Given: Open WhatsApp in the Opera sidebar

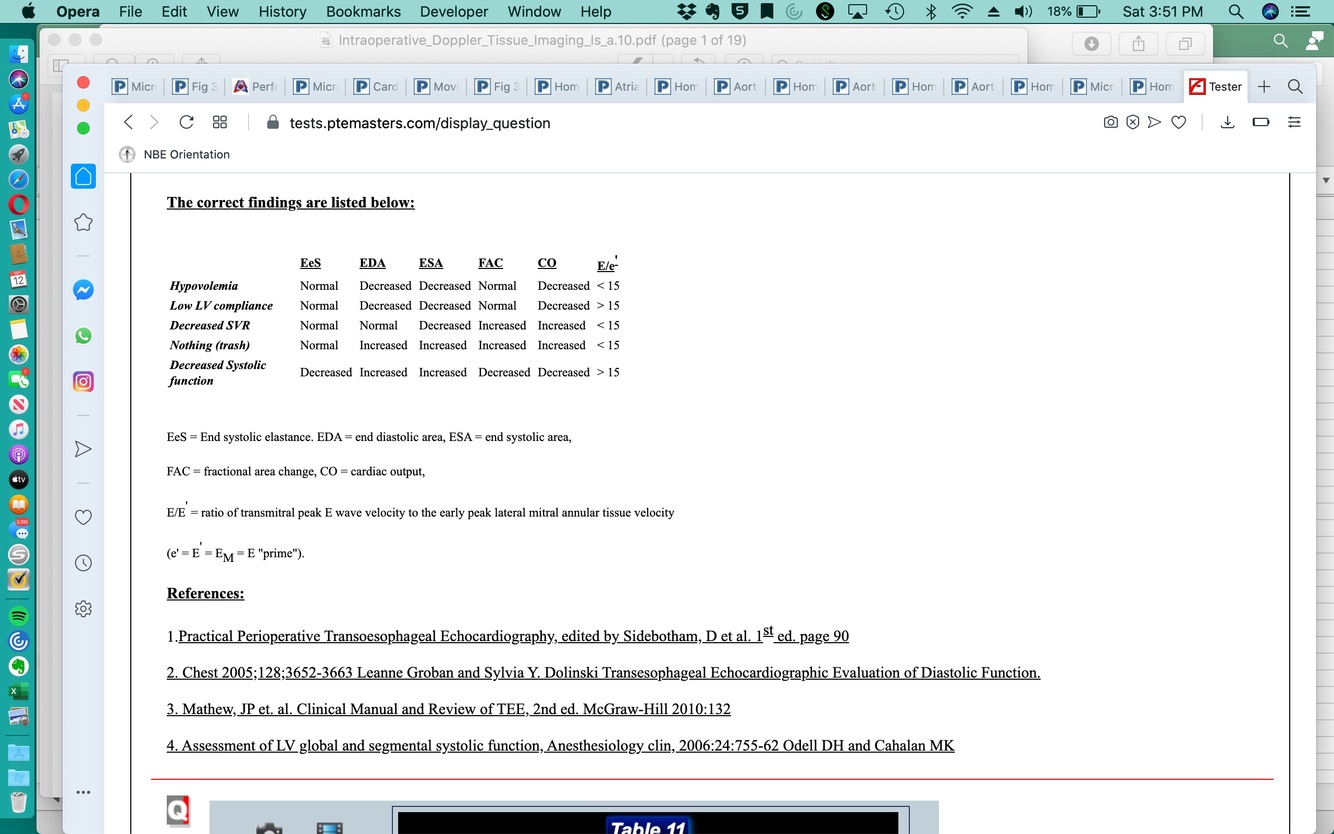Looking at the screenshot, I should point(84,336).
